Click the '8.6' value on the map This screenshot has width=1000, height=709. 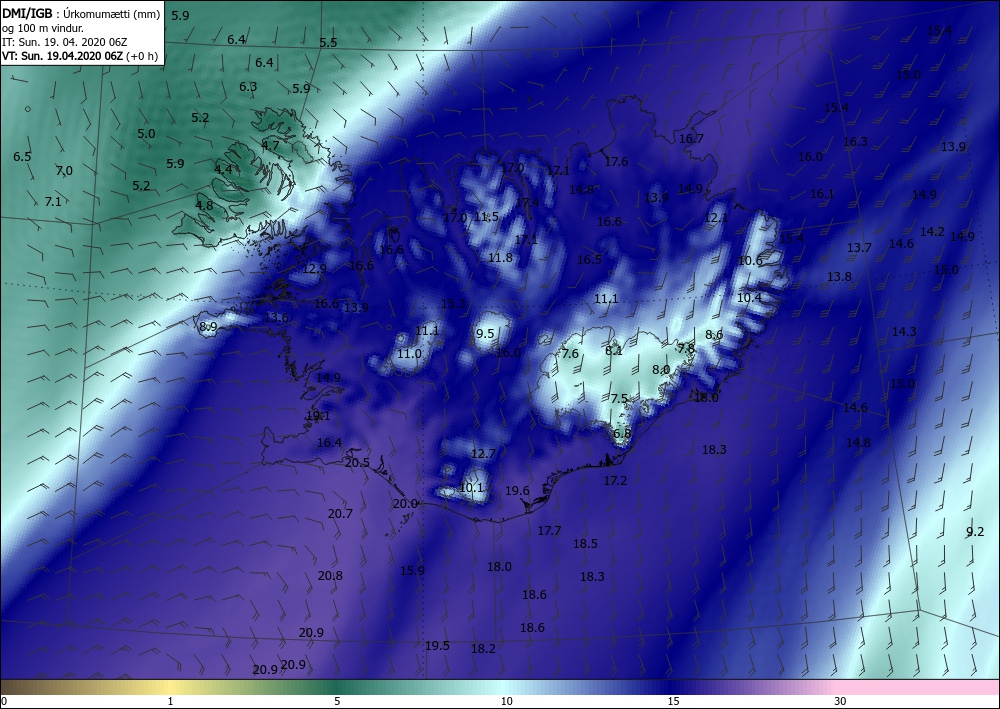click(x=714, y=335)
